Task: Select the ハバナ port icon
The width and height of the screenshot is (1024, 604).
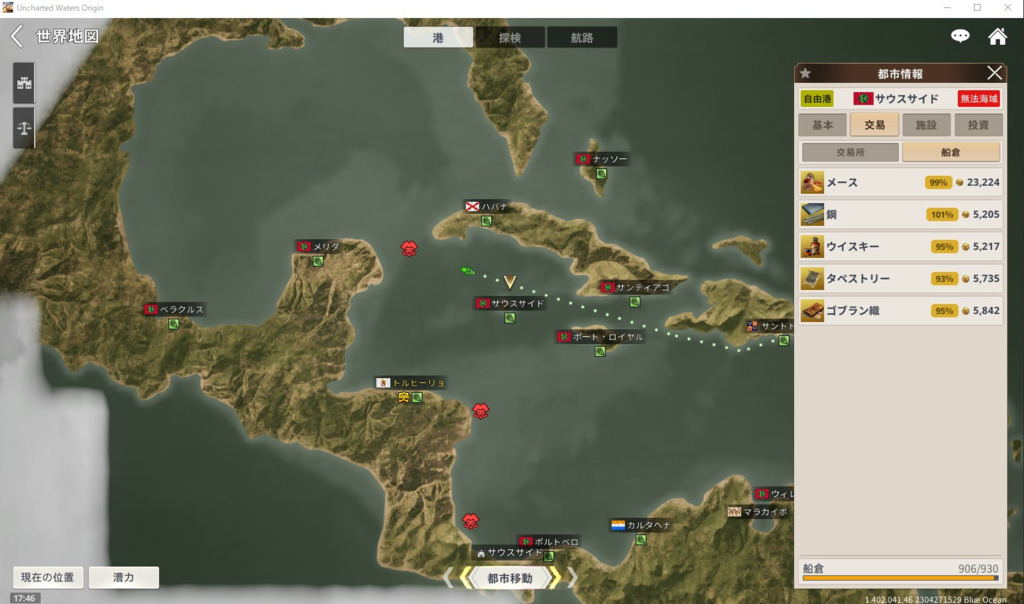Action: pyautogui.click(x=486, y=221)
